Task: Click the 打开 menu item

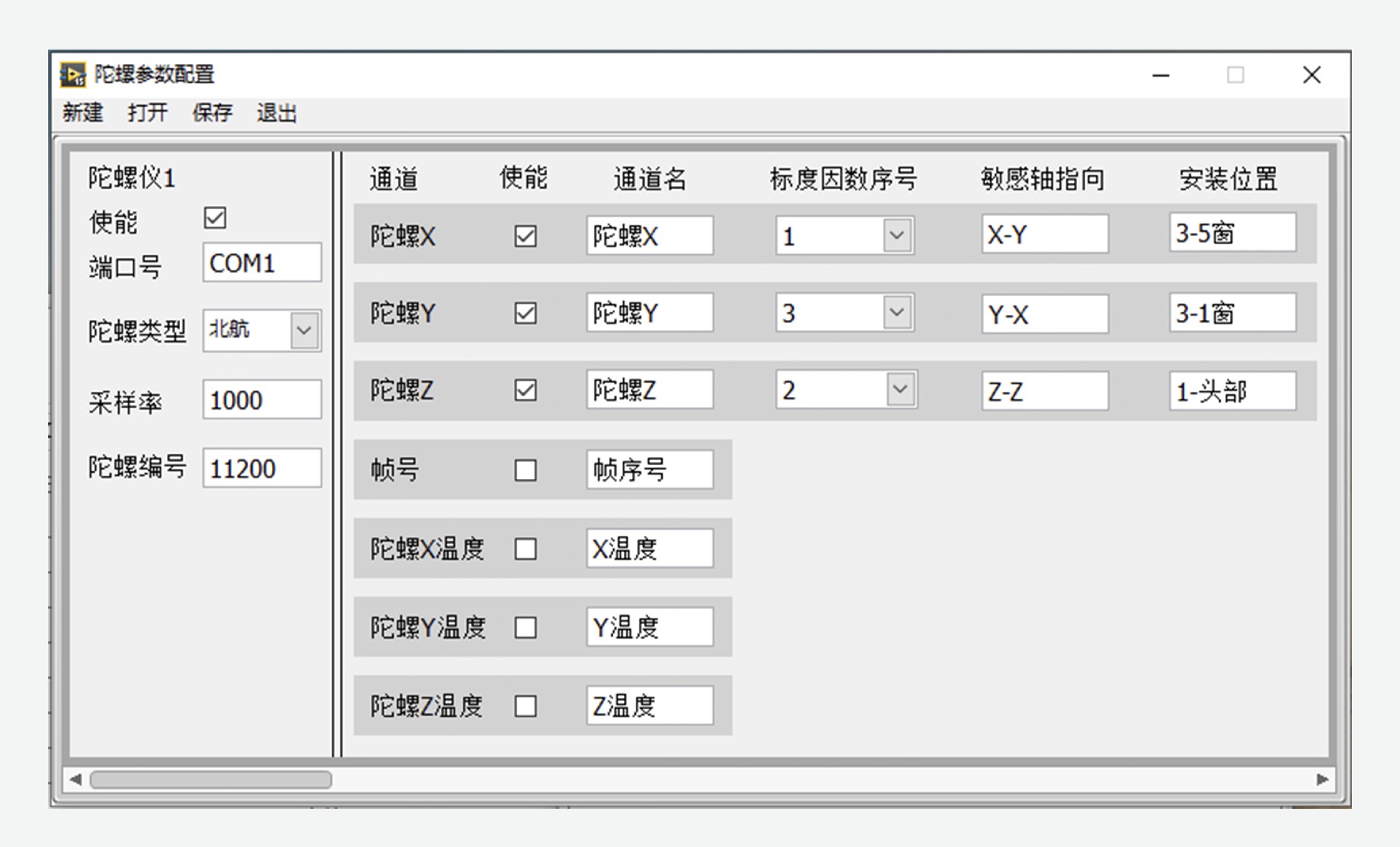Action: (147, 113)
